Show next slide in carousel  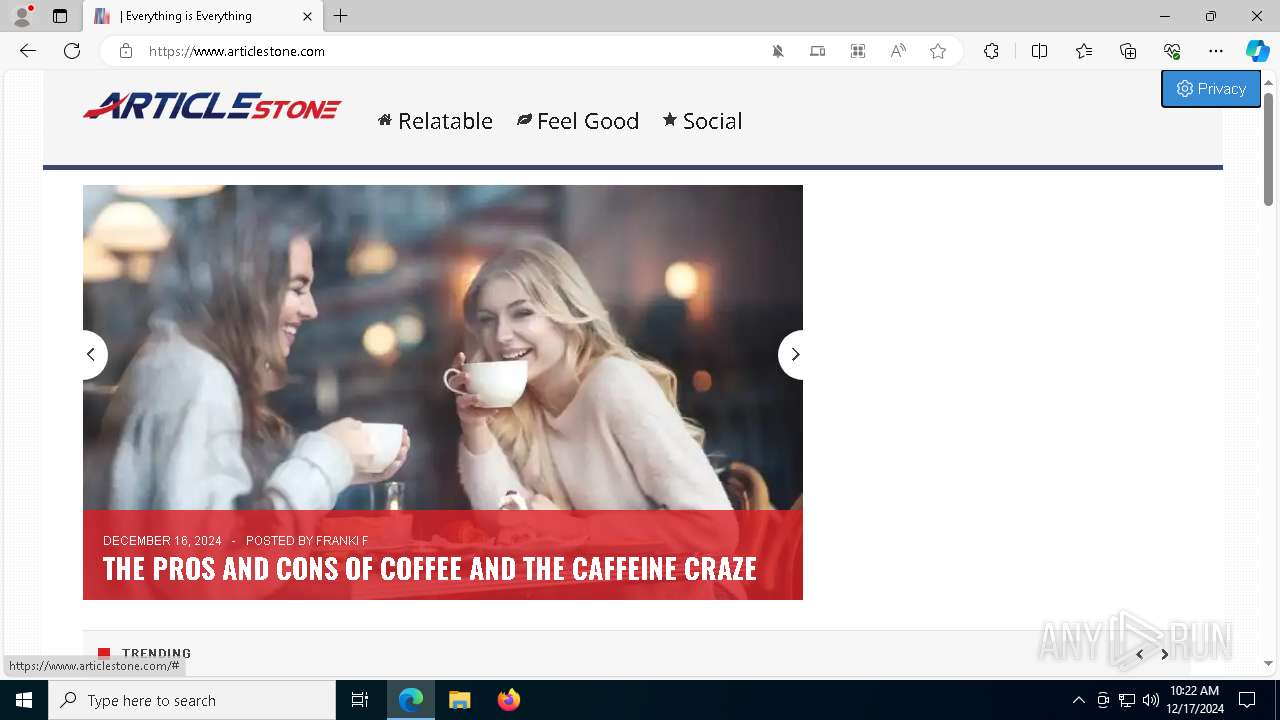click(x=793, y=354)
